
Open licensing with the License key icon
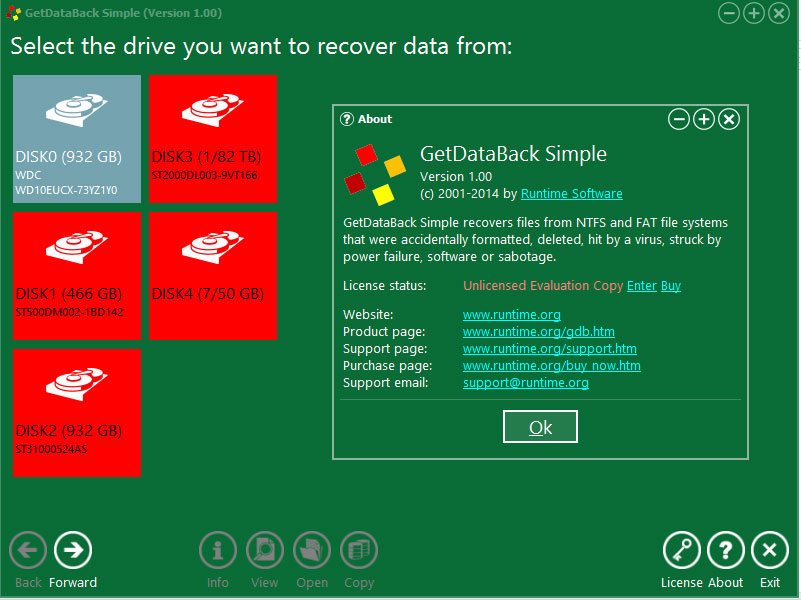681,550
